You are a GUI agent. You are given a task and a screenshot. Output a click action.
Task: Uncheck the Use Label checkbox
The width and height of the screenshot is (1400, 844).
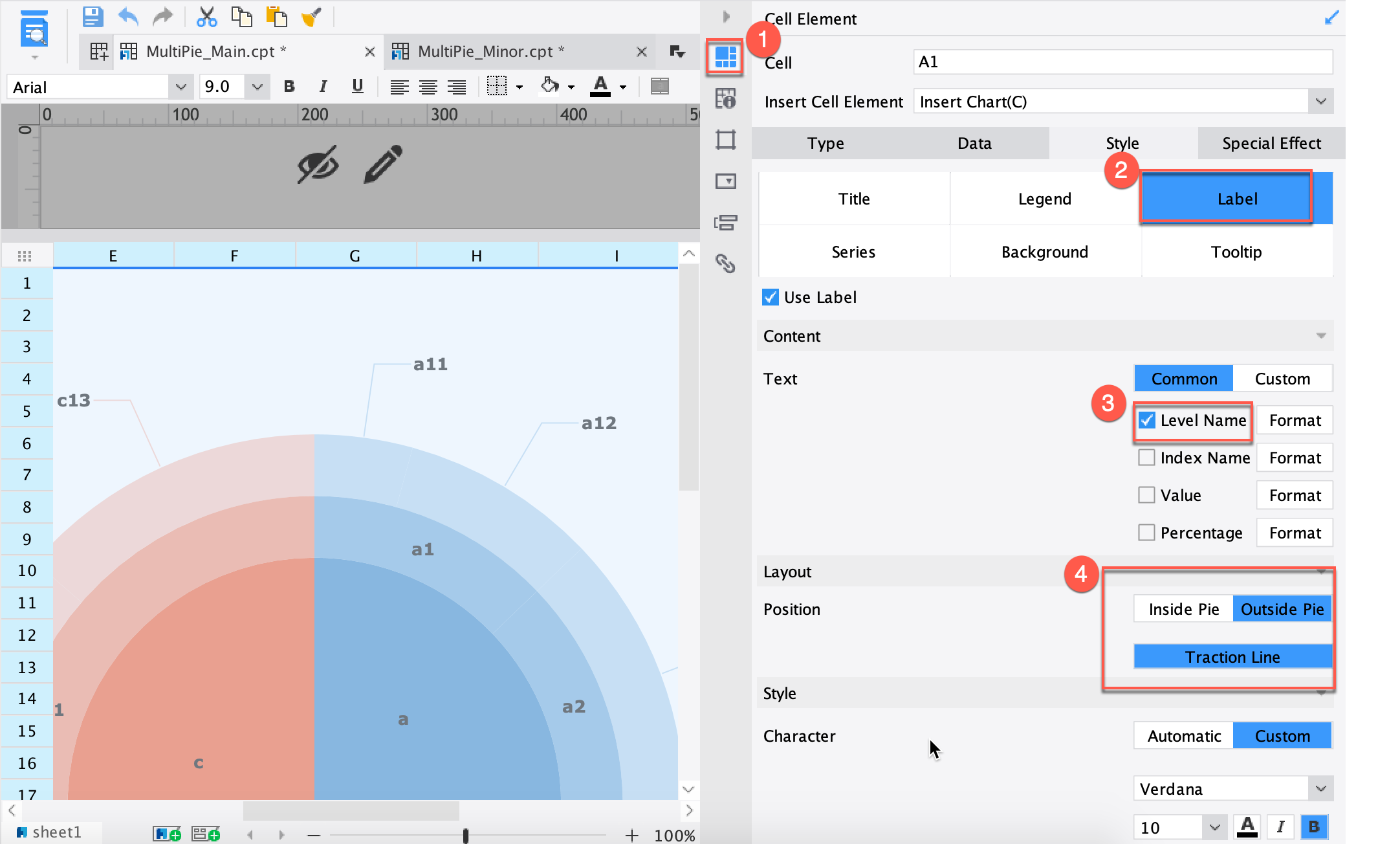tap(771, 297)
